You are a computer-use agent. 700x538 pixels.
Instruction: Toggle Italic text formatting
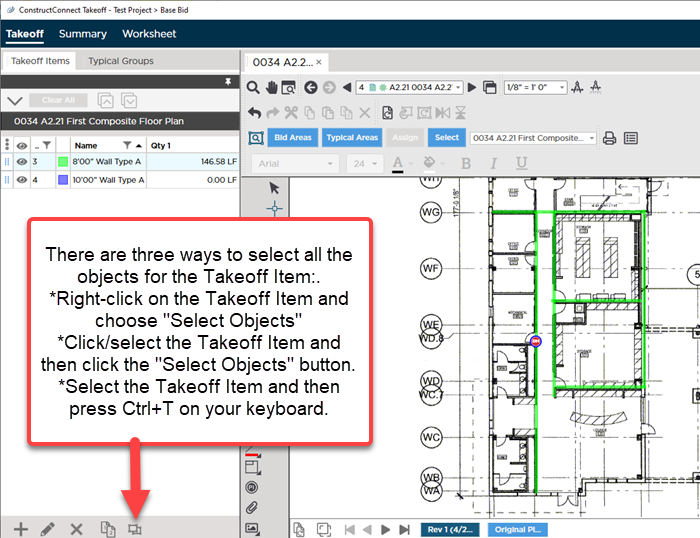click(x=493, y=163)
